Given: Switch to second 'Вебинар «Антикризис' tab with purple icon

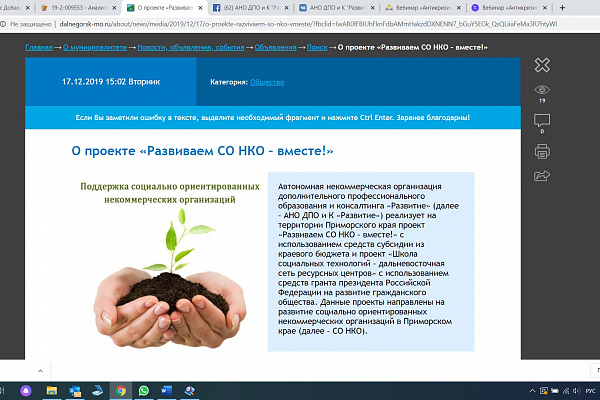Looking at the screenshot, I should (x=509, y=8).
